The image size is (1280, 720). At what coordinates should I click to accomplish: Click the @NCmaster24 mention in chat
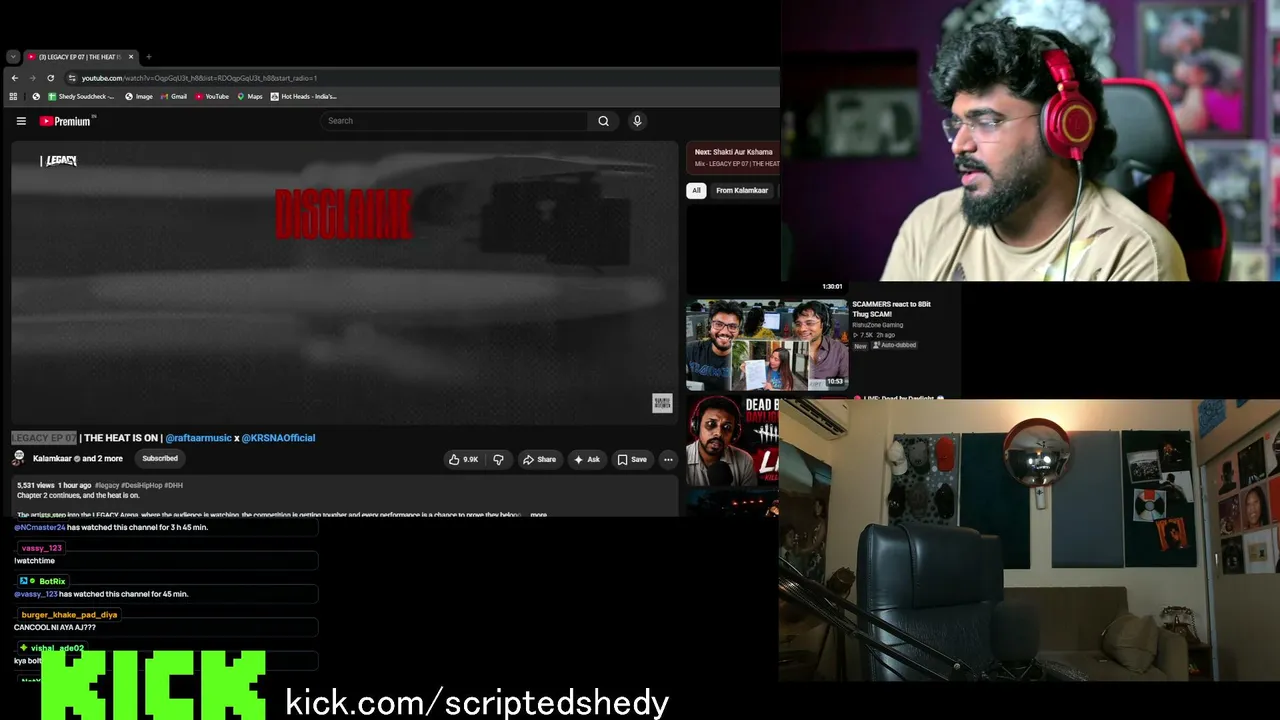pyautogui.click(x=39, y=527)
